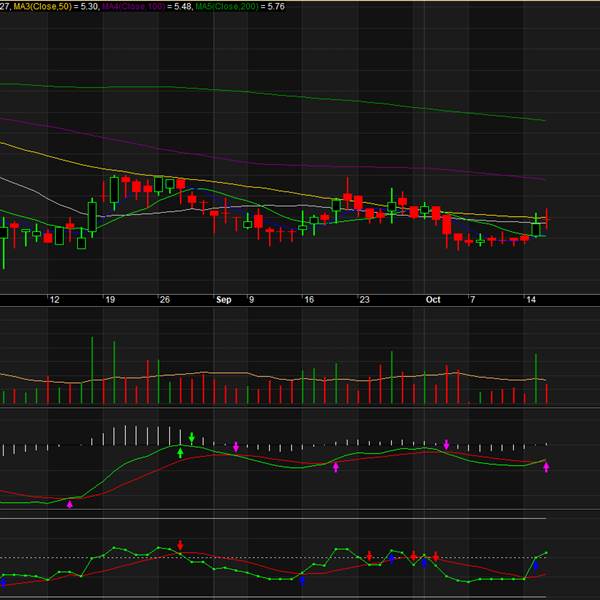Click the blue up arrow under mid-September stochastic
The height and width of the screenshot is (600, 600).
point(302,581)
